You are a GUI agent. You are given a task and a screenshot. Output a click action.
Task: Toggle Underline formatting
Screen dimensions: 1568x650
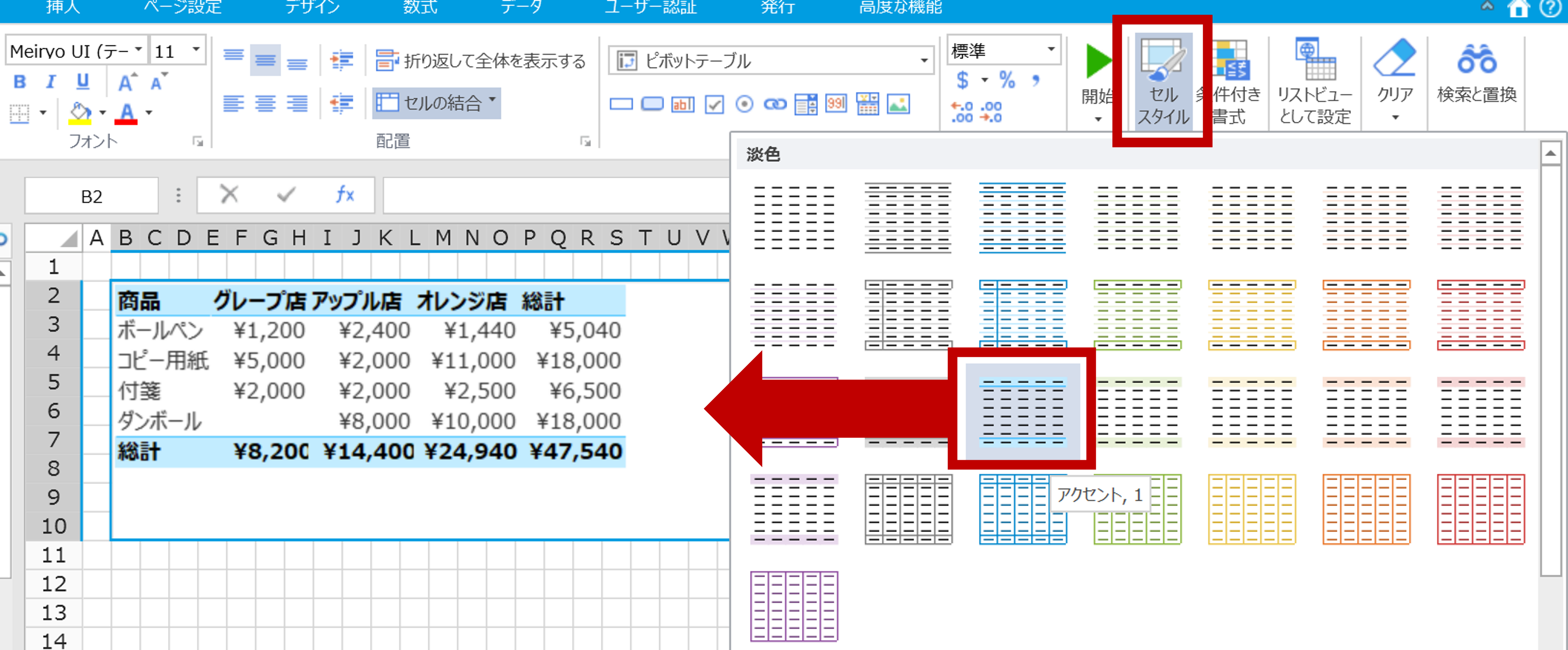pos(83,82)
